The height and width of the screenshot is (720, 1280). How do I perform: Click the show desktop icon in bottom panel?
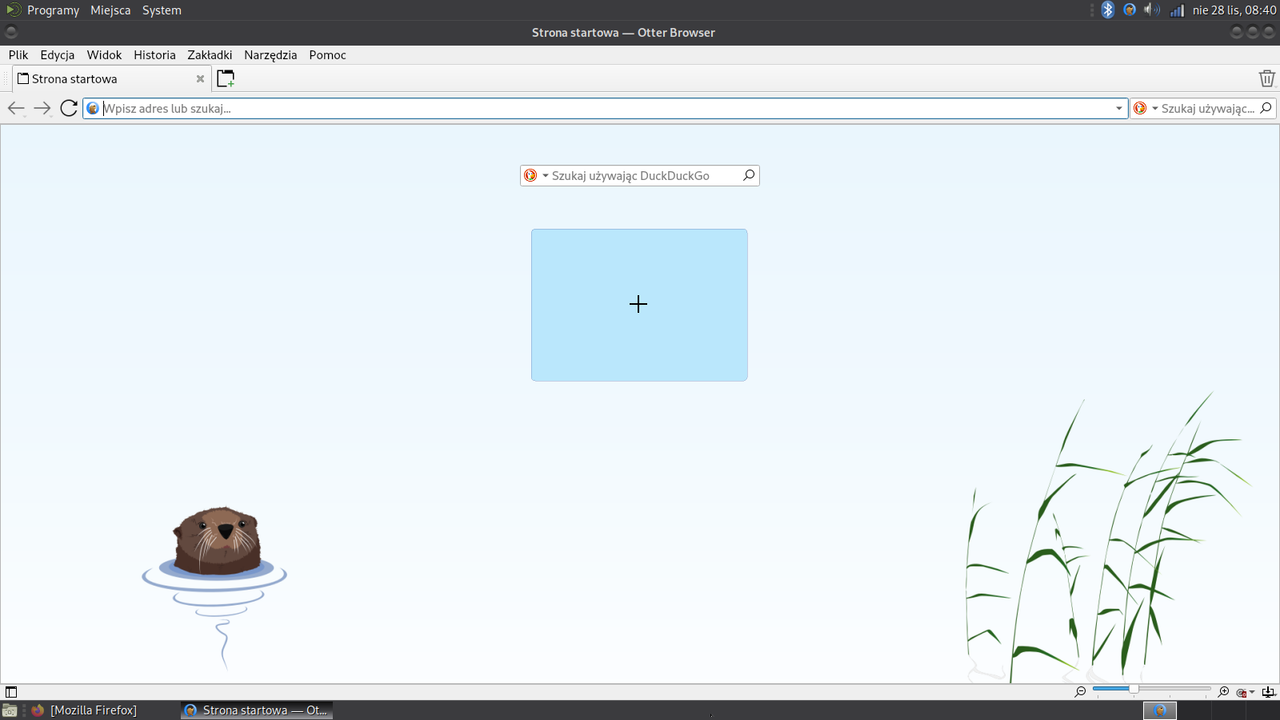8,710
